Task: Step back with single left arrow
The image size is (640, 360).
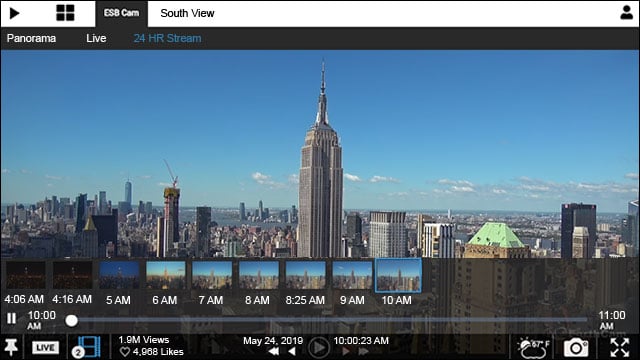Action: [x=292, y=351]
